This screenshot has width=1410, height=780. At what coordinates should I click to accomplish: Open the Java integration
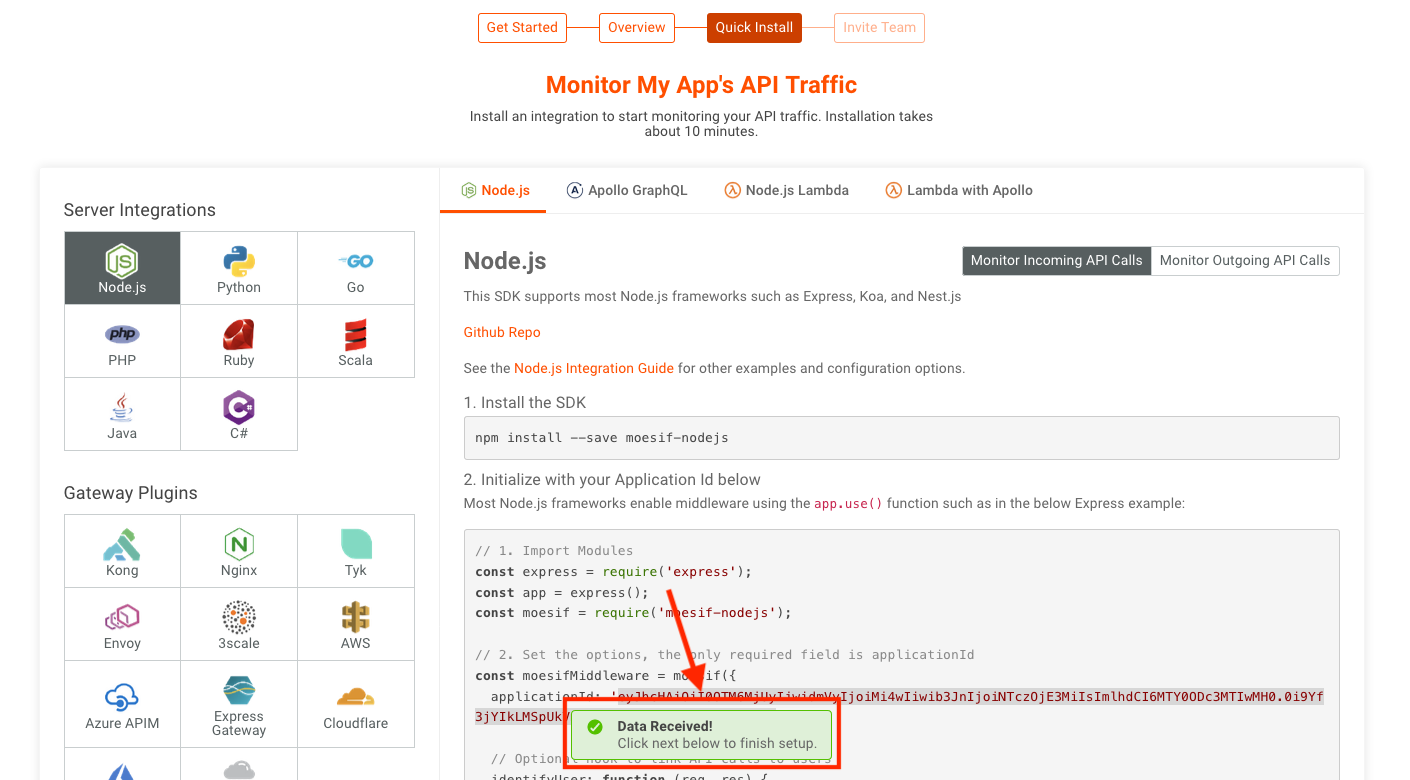coord(122,413)
